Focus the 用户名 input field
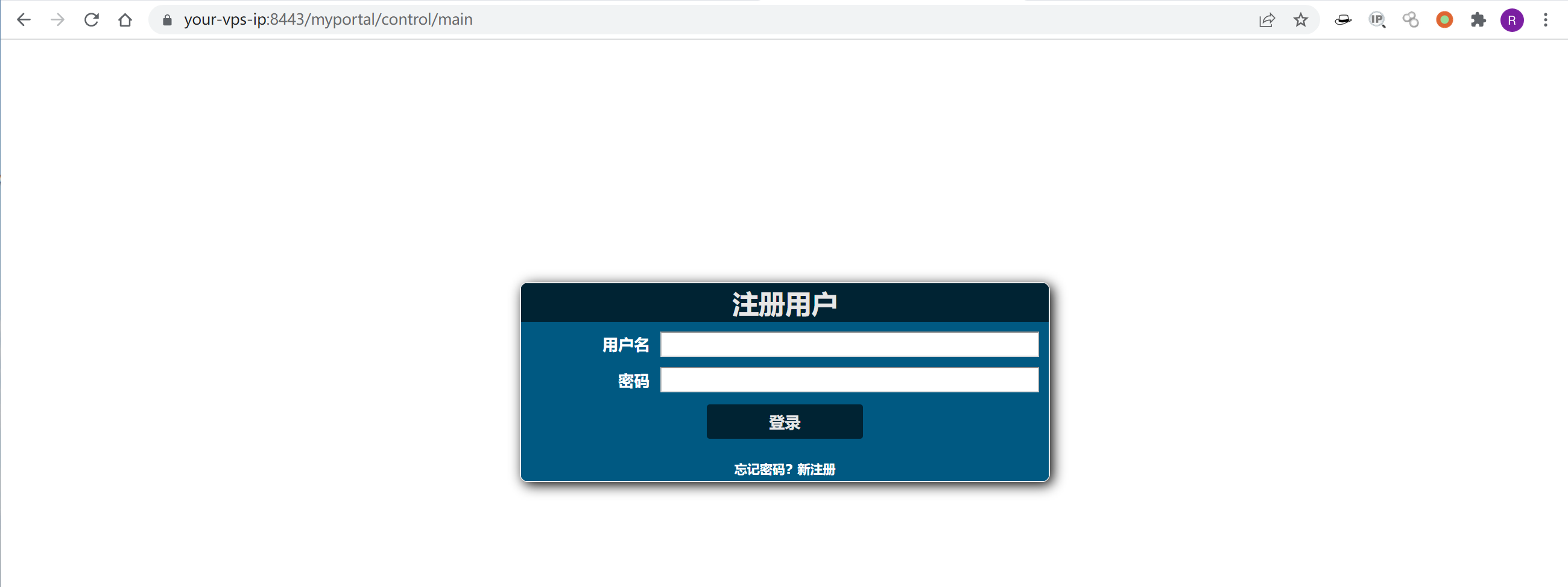Image resolution: width=1568 pixels, height=587 pixels. tap(849, 344)
